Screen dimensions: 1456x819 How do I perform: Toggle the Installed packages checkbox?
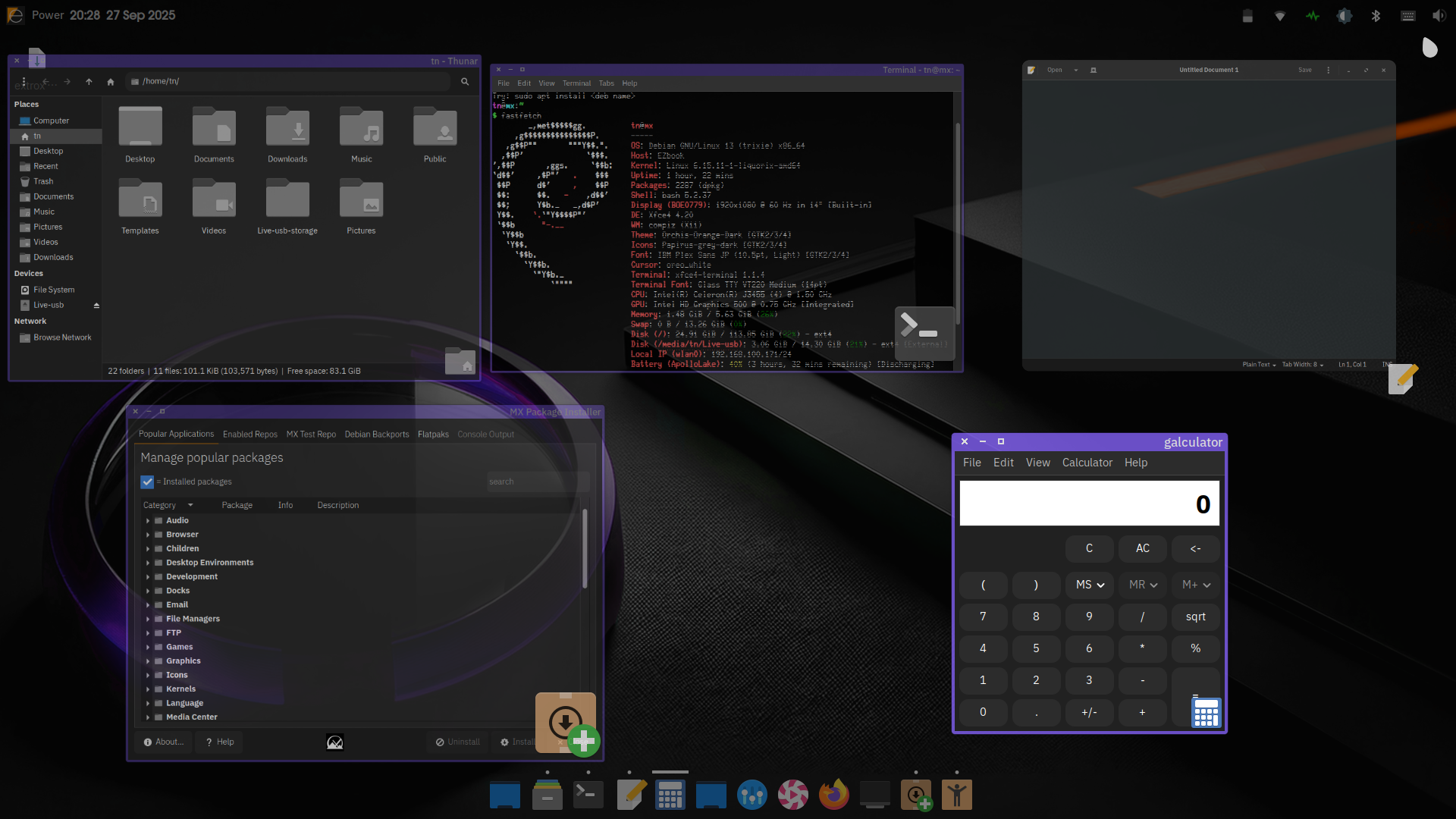[147, 482]
